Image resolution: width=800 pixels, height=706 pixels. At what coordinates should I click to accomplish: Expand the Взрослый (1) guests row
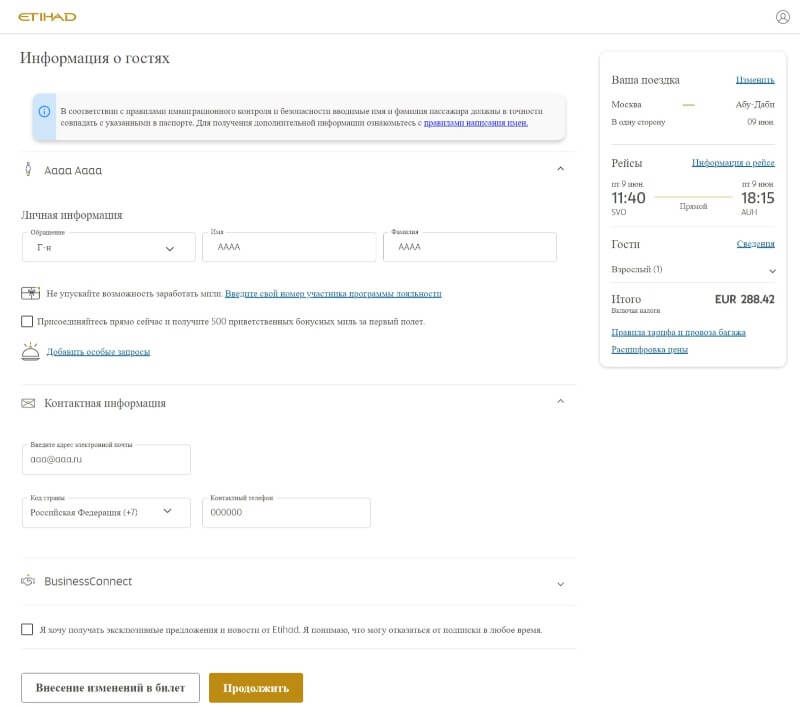click(x=693, y=270)
